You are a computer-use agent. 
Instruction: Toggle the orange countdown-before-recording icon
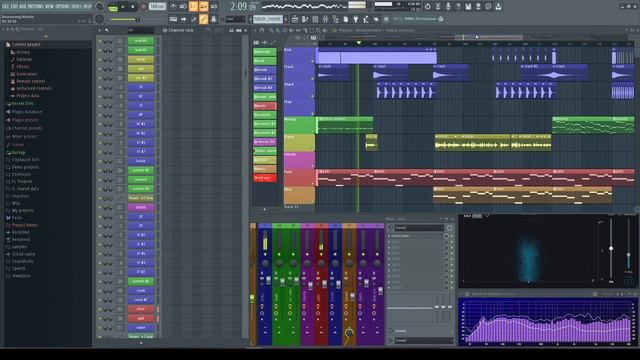coord(193,7)
